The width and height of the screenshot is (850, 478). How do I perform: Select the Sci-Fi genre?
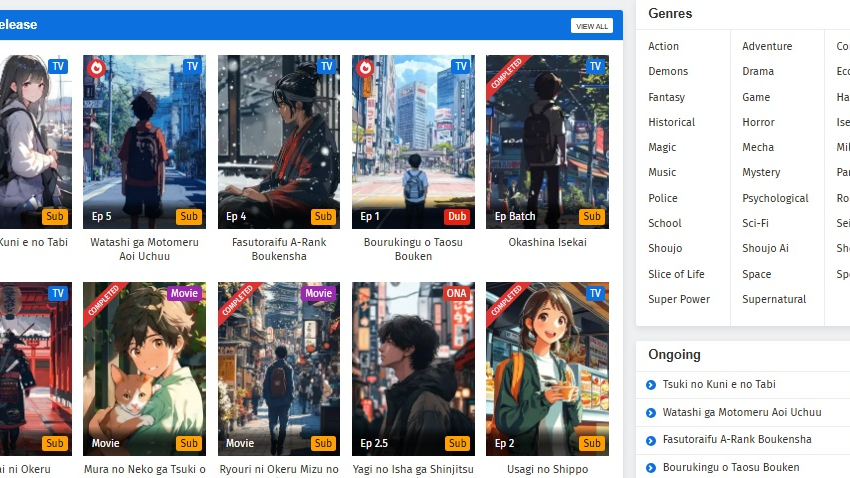point(755,223)
